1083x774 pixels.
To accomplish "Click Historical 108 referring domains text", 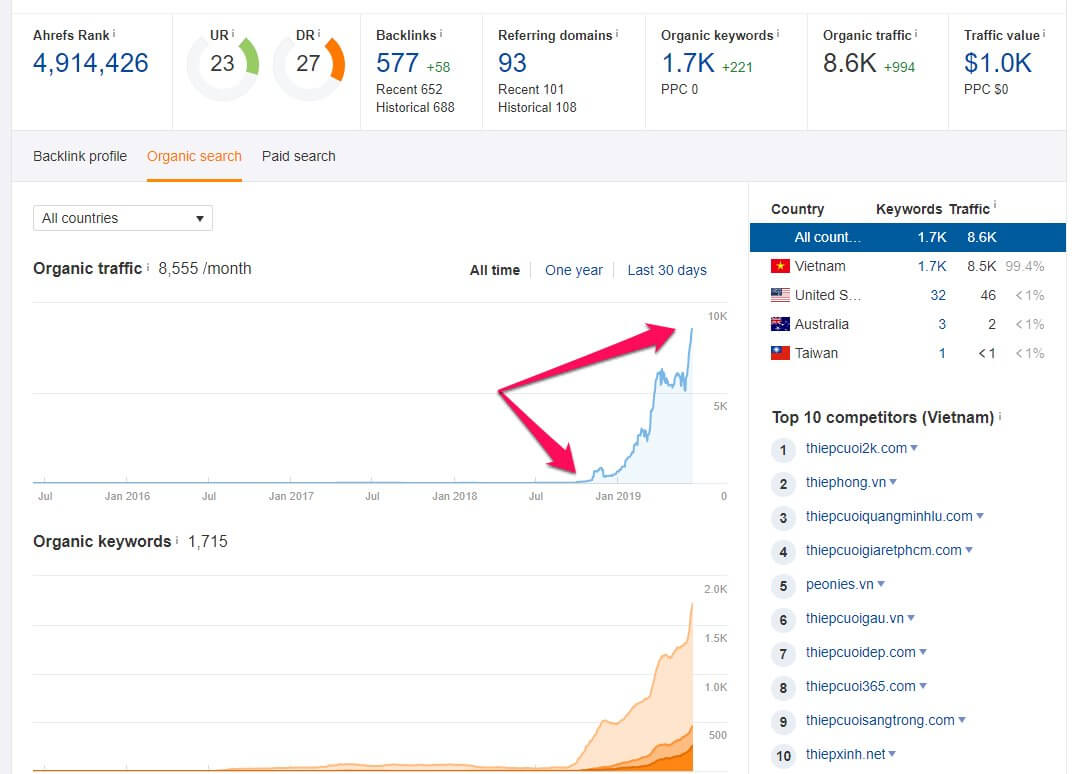I will coord(537,107).
